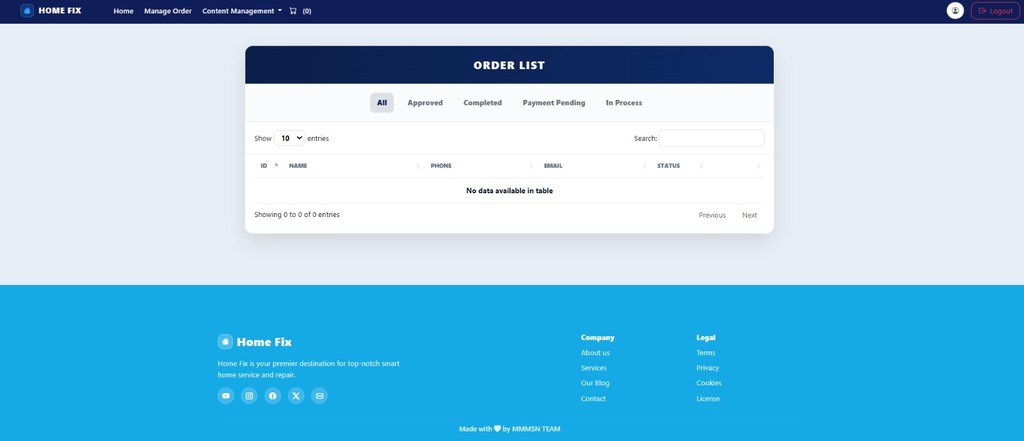1024x441 pixels.
Task: Open the X (Twitter) social icon
Action: 296,395
